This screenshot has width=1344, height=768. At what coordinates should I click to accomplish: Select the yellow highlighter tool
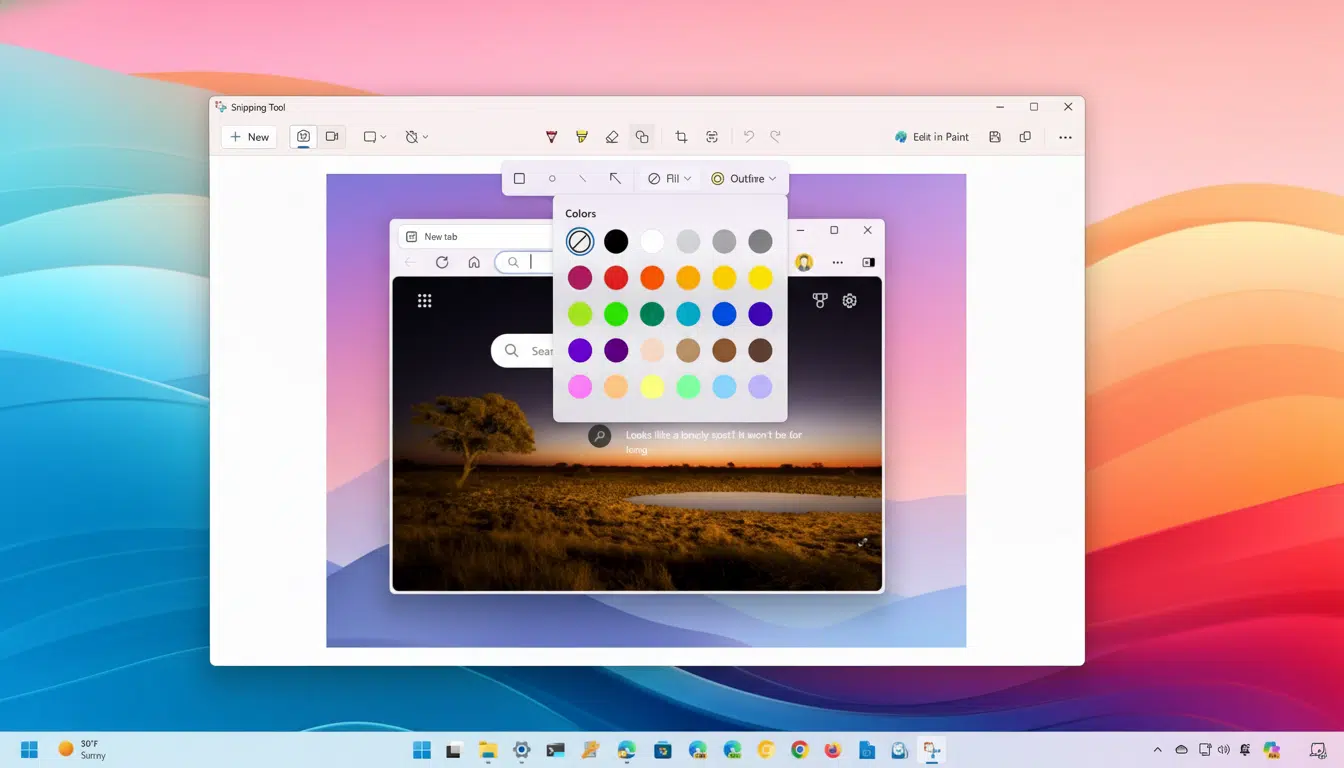[582, 137]
